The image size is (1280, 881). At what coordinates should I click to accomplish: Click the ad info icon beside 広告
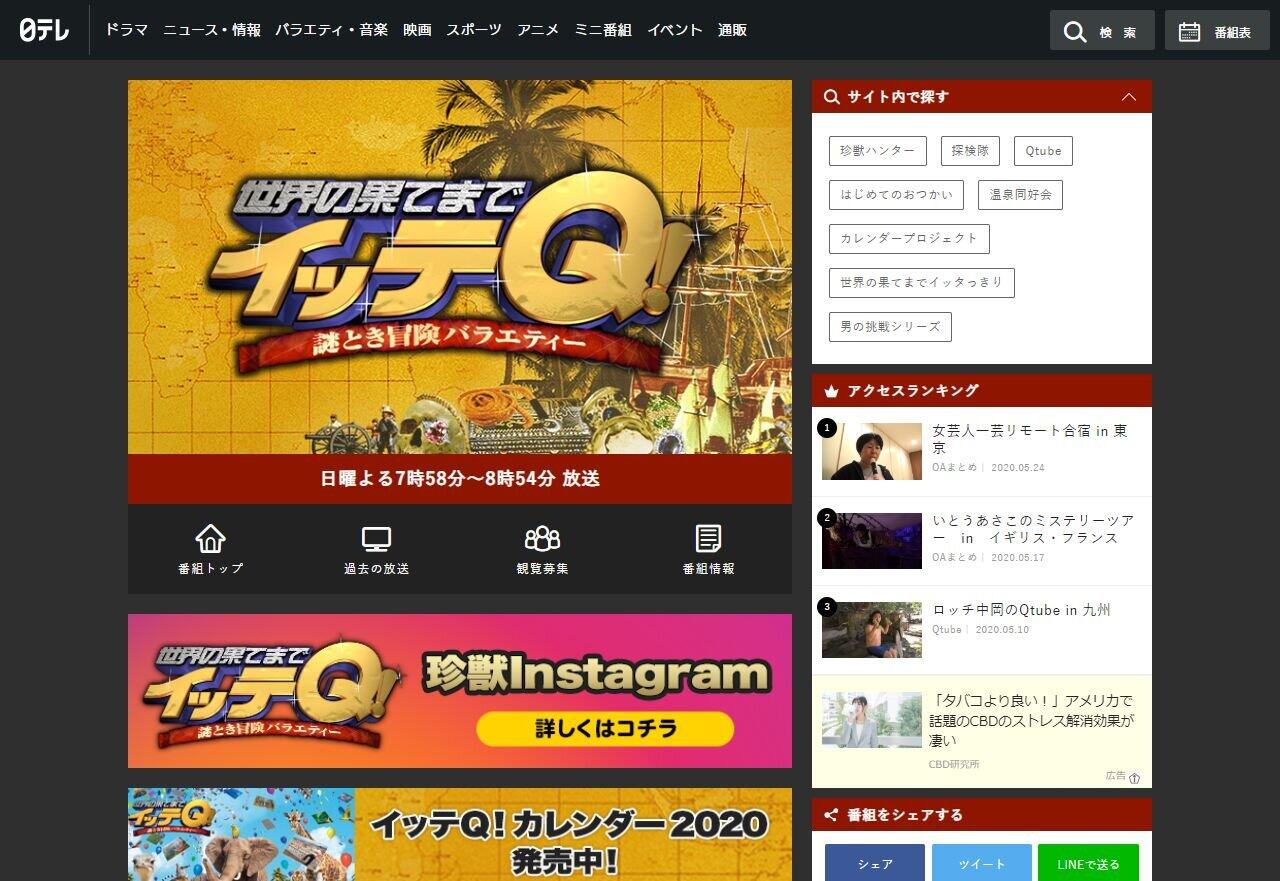pos(1134,778)
